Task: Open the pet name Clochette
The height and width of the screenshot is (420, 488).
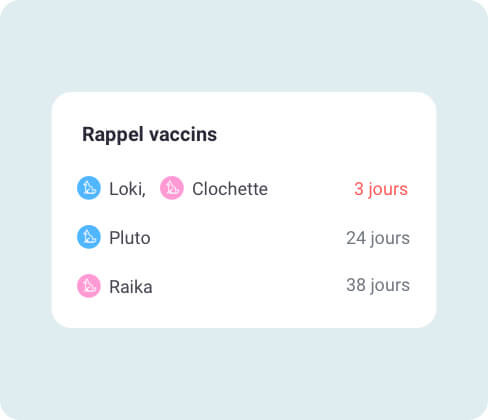Action: [x=230, y=189]
